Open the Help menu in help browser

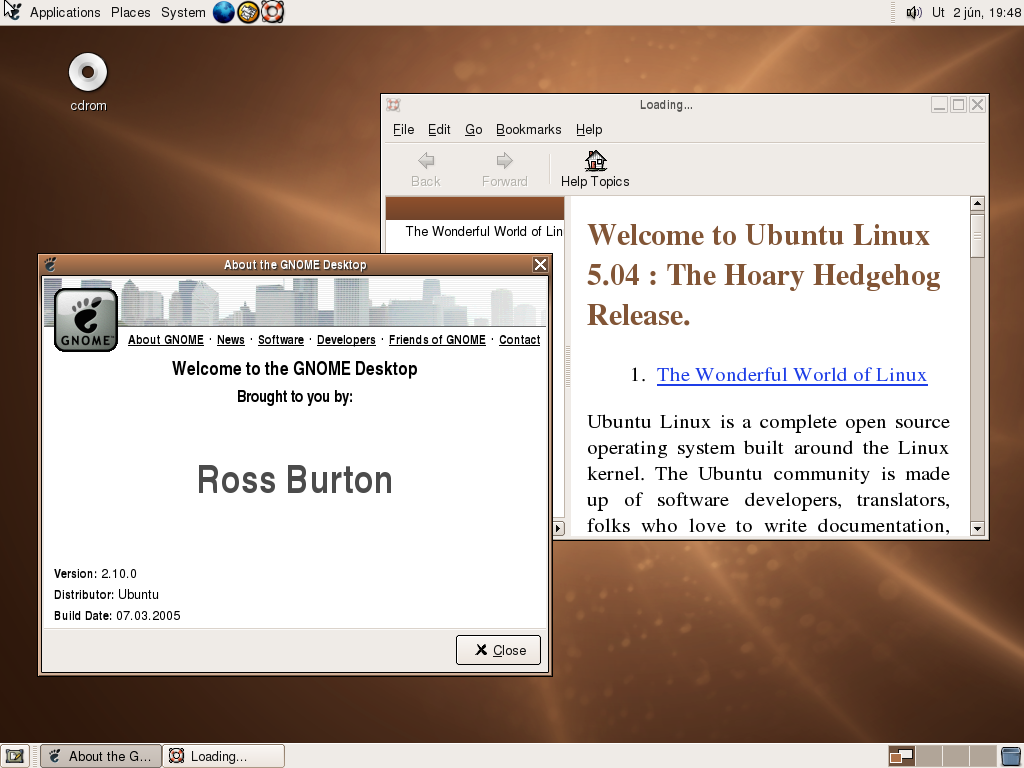(589, 129)
